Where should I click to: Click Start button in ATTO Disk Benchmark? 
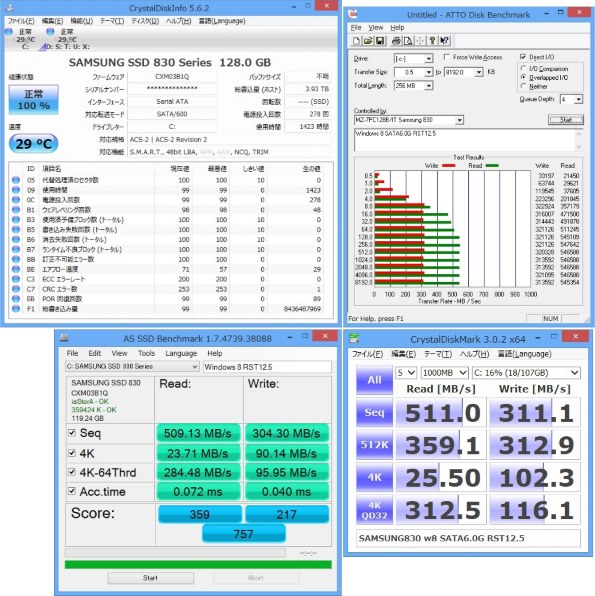[x=566, y=120]
